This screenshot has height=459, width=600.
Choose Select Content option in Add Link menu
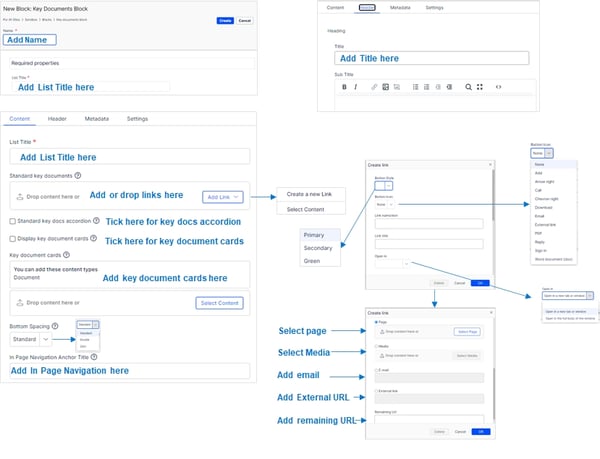pos(305,209)
